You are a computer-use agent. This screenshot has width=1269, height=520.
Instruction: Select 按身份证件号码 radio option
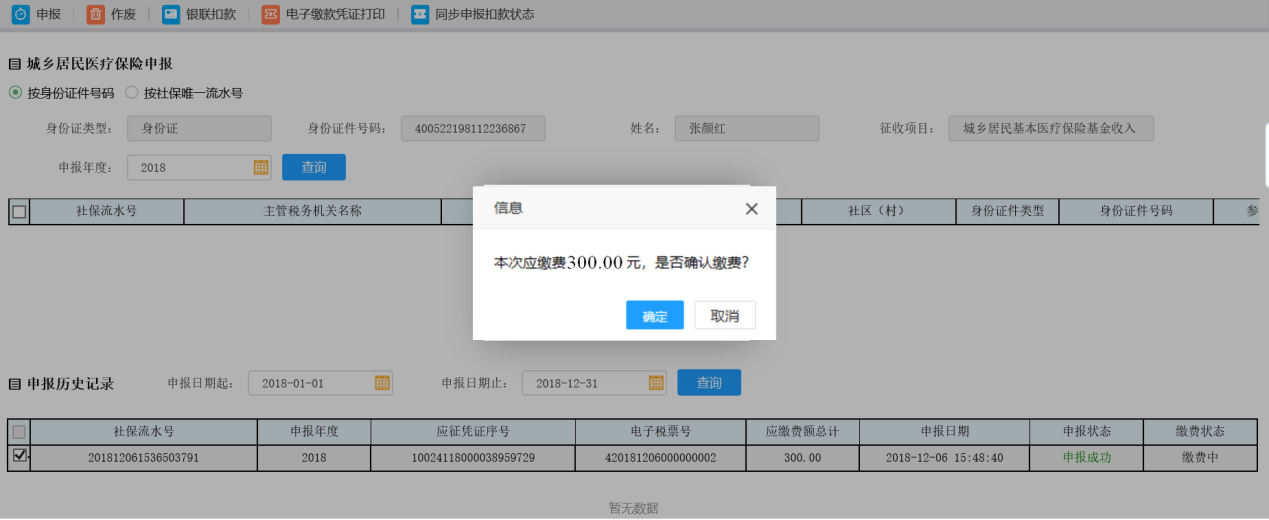click(15, 93)
